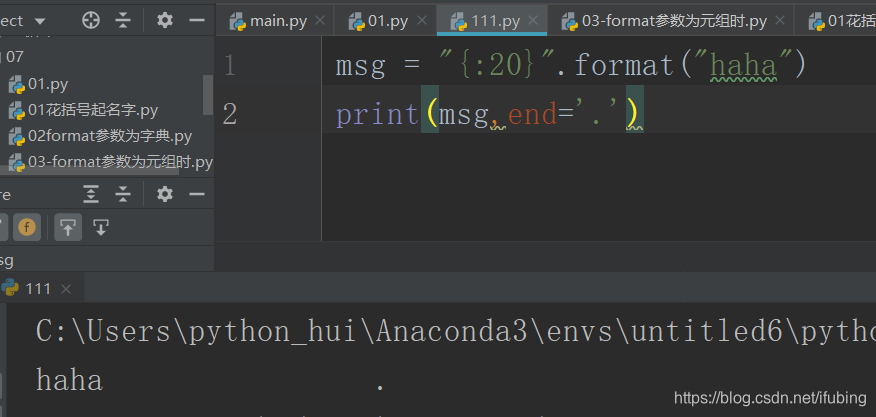Open 02format参数为字典.py in project tree
The height and width of the screenshot is (417, 876).
click(x=110, y=136)
